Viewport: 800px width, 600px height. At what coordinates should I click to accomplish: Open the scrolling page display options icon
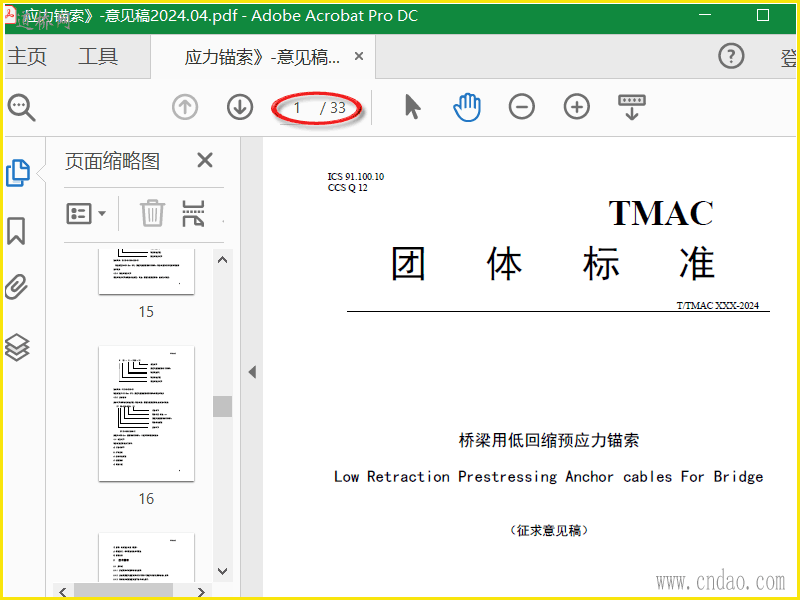pos(632,107)
